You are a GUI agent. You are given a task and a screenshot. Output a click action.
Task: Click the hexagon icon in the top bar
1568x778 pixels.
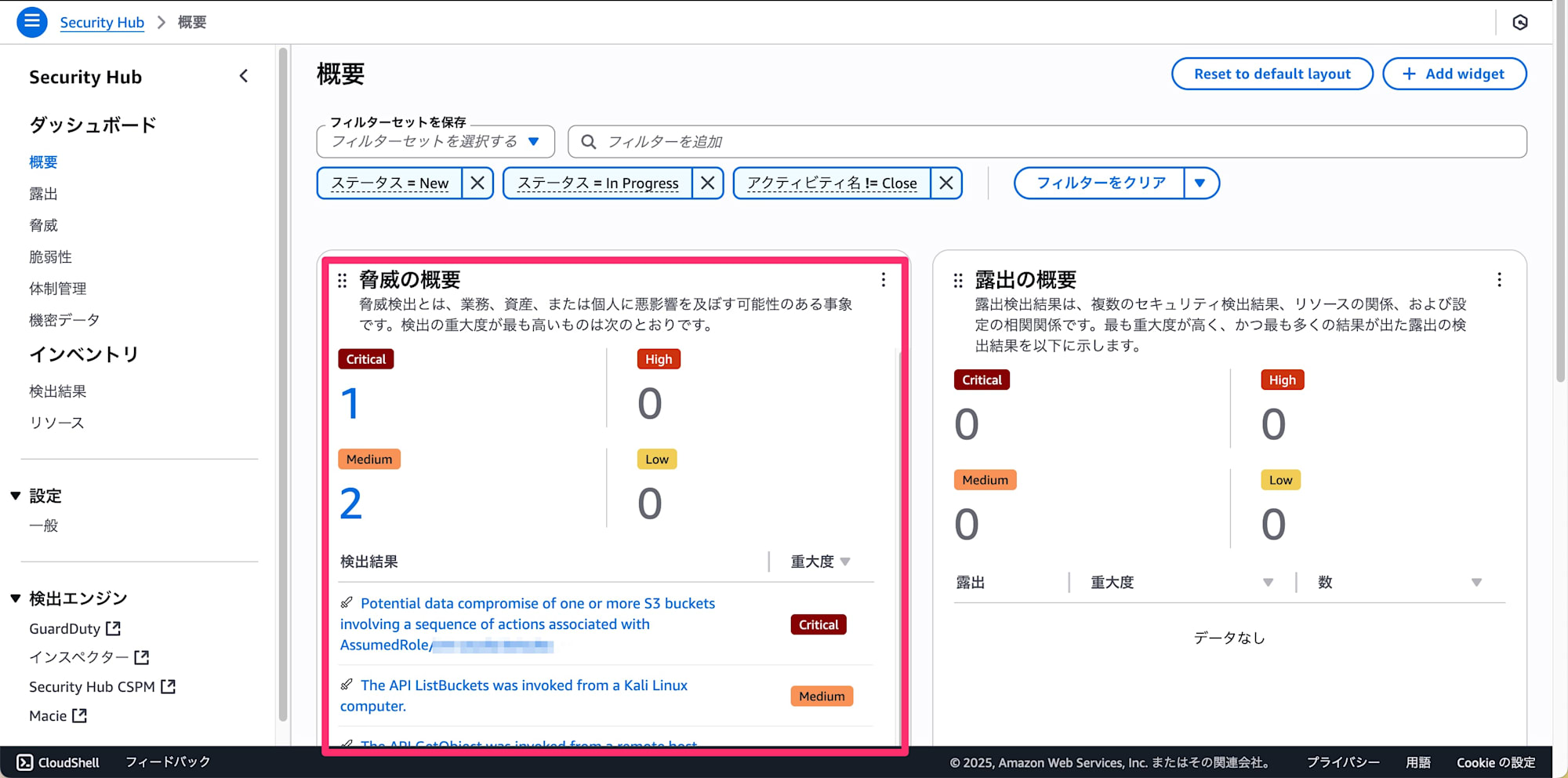pyautogui.click(x=1519, y=23)
